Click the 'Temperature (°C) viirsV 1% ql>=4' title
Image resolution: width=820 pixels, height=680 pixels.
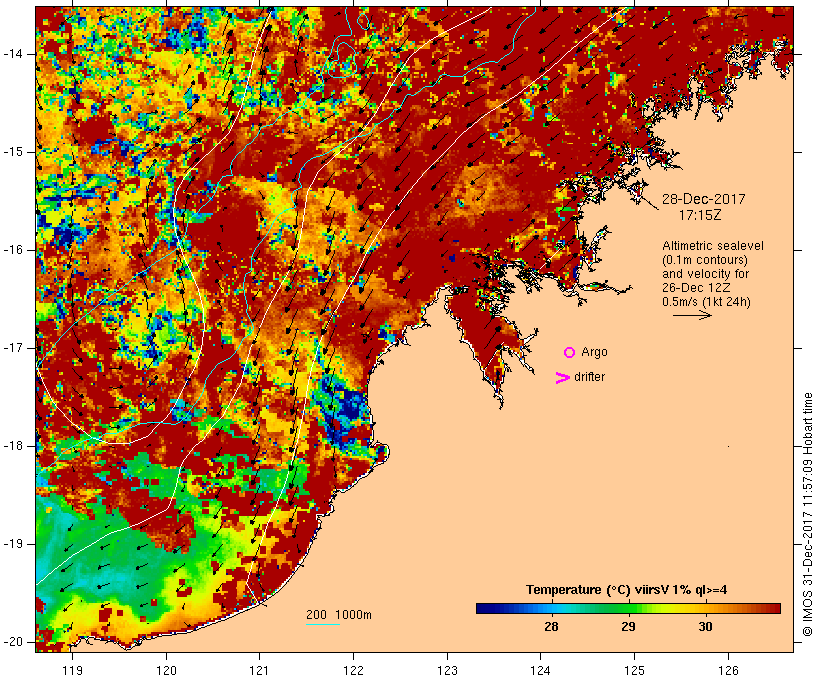click(627, 590)
